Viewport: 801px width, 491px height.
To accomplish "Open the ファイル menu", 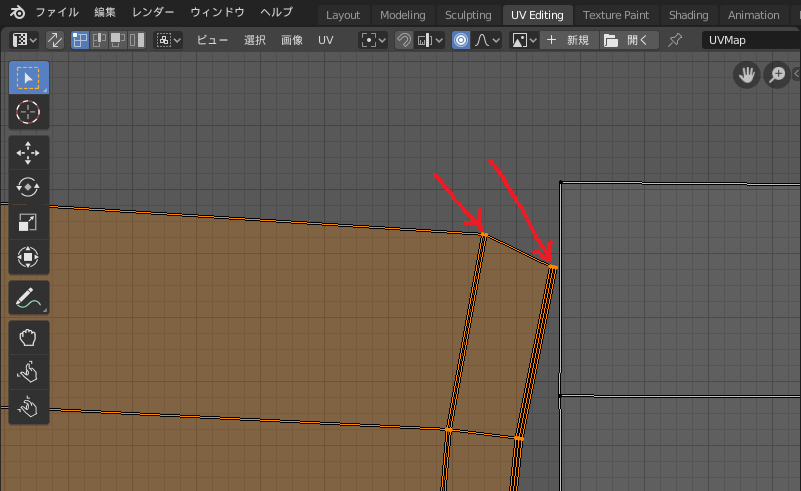I will [x=57, y=12].
